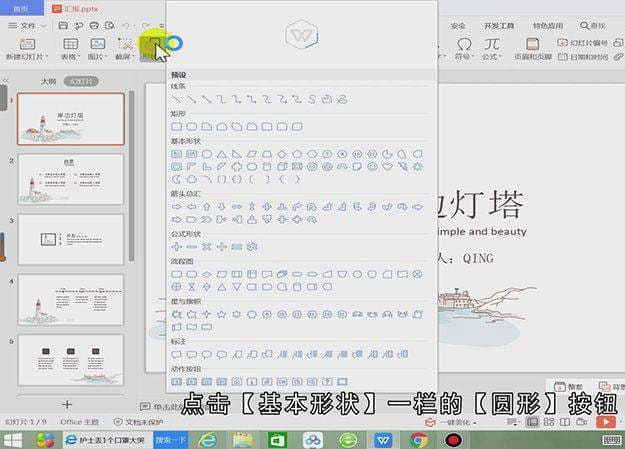Select the four-point star in 星与旗帜
Image resolution: width=625 pixels, height=449 pixels.
(x=206, y=314)
